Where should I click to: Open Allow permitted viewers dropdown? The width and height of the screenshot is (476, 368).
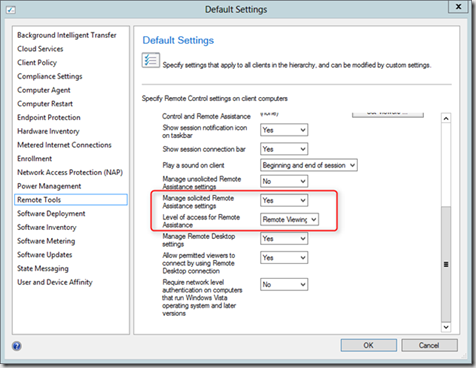pyautogui.click(x=284, y=258)
